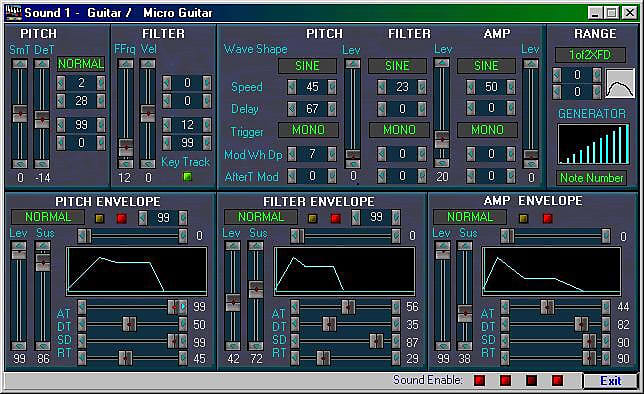Open the Pitch LFO SINE wave shape selector
The image size is (644, 394).
[307, 66]
